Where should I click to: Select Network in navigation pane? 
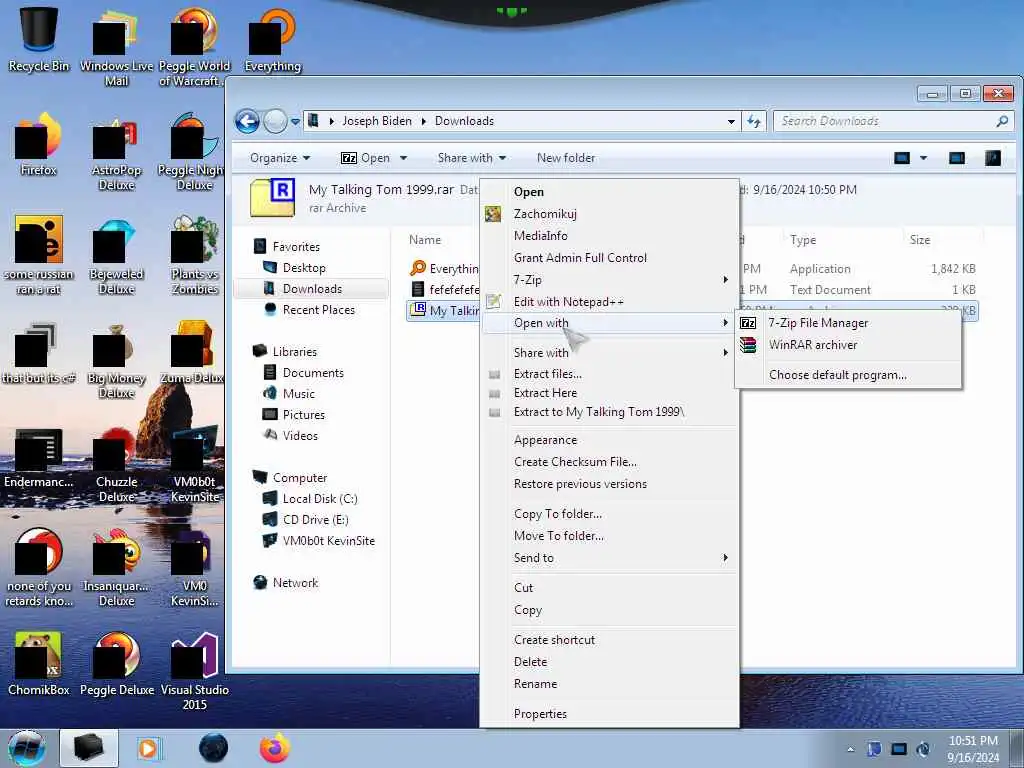click(295, 583)
